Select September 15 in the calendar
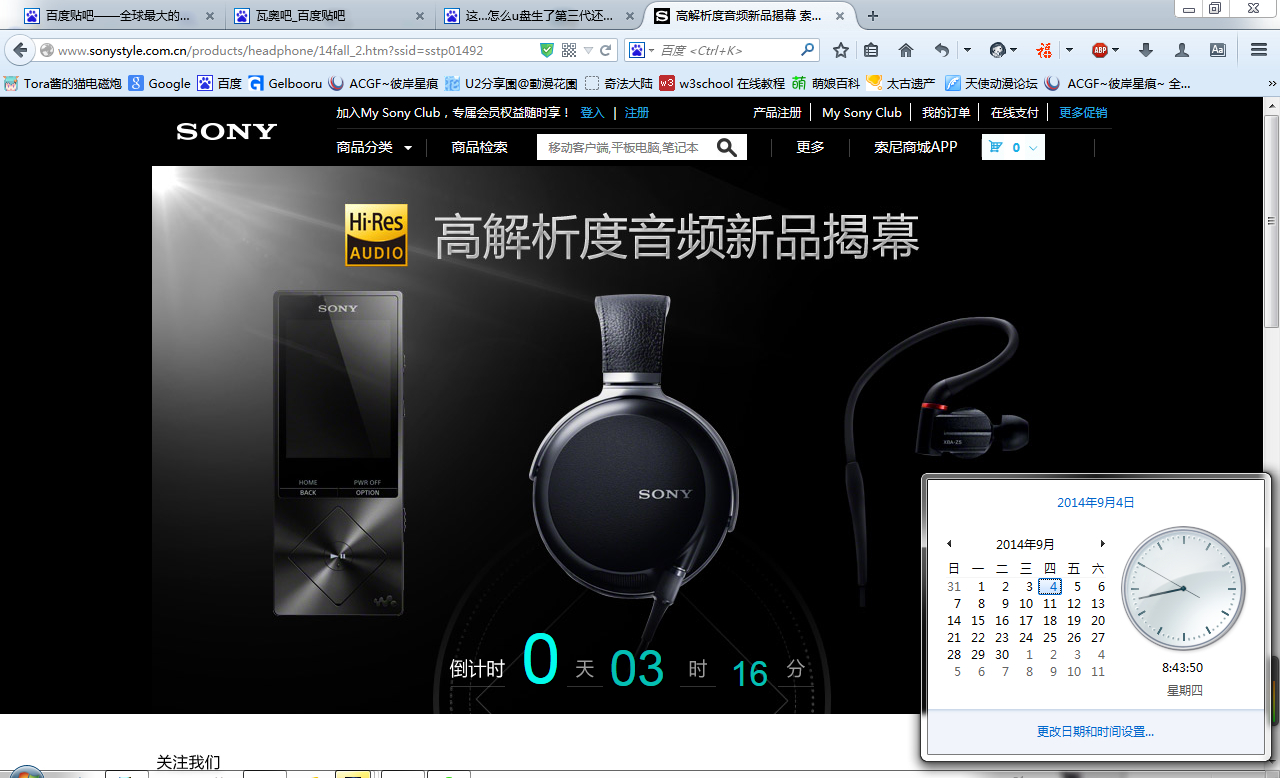The width and height of the screenshot is (1280, 778). [978, 620]
